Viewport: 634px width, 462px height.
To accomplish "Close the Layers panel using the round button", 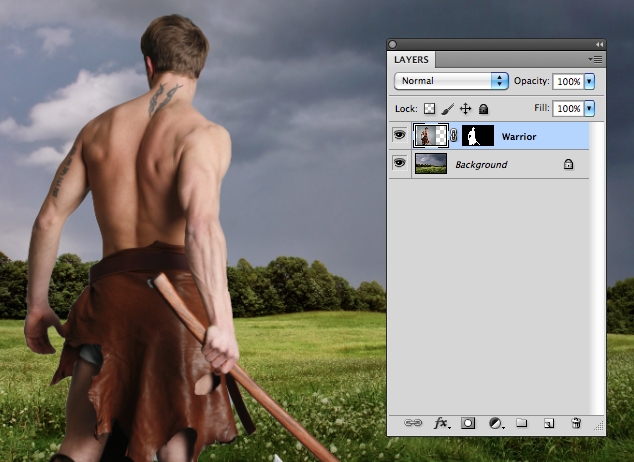I will [x=392, y=44].
